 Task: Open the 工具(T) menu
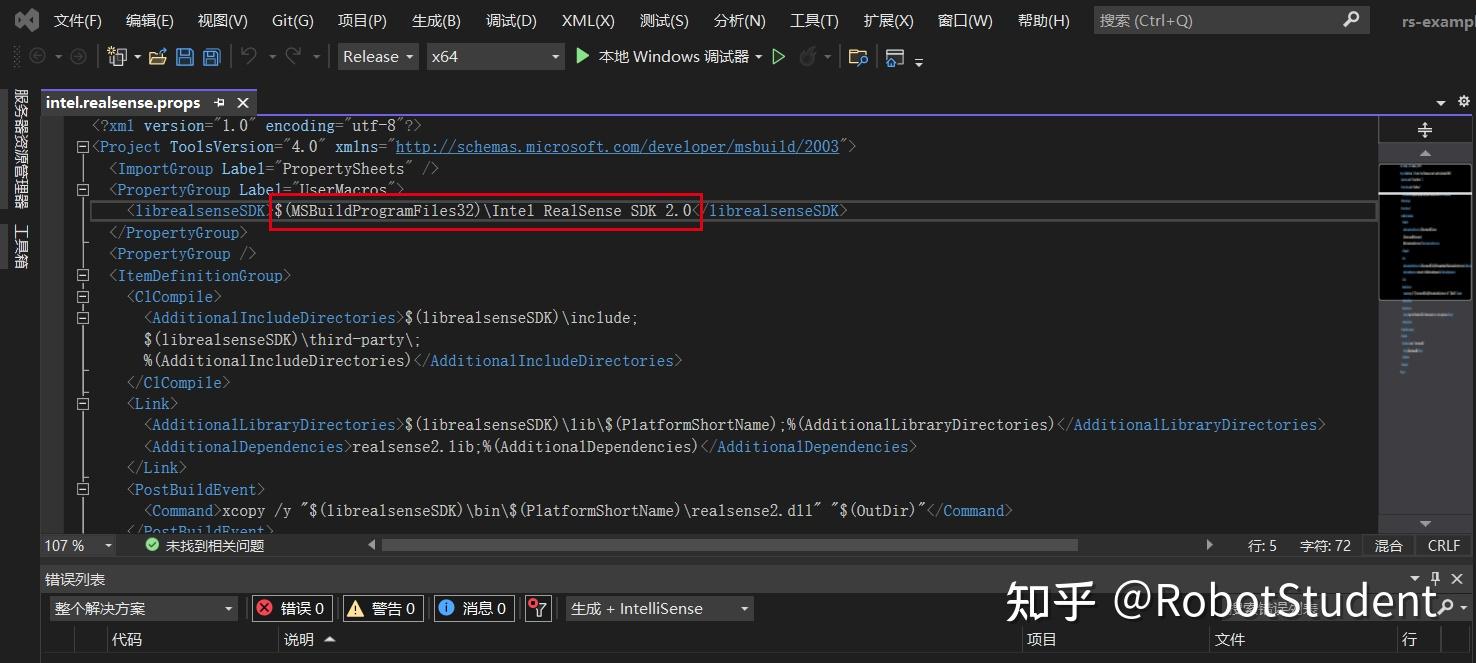pyautogui.click(x=814, y=20)
